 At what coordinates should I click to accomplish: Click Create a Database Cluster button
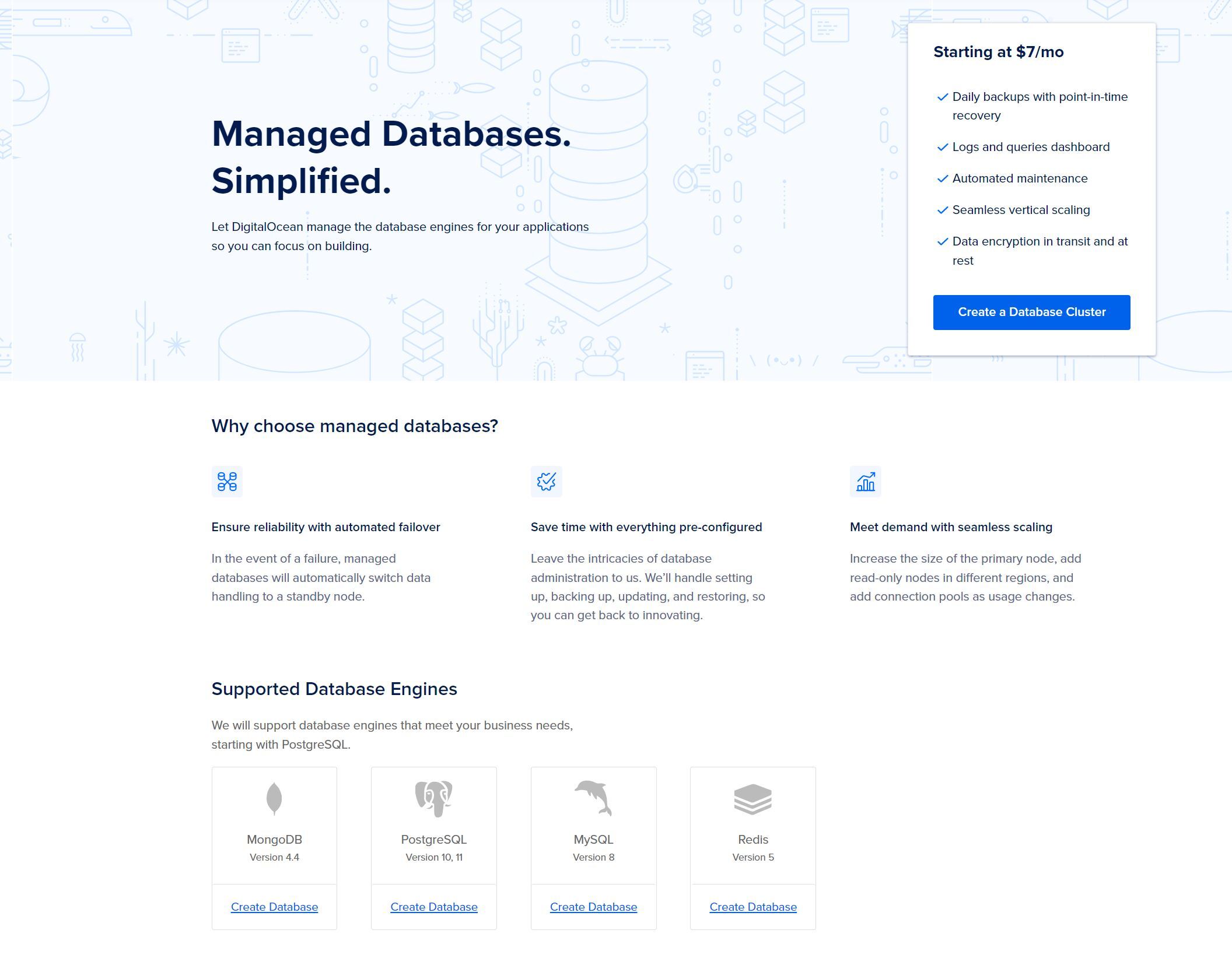1031,311
